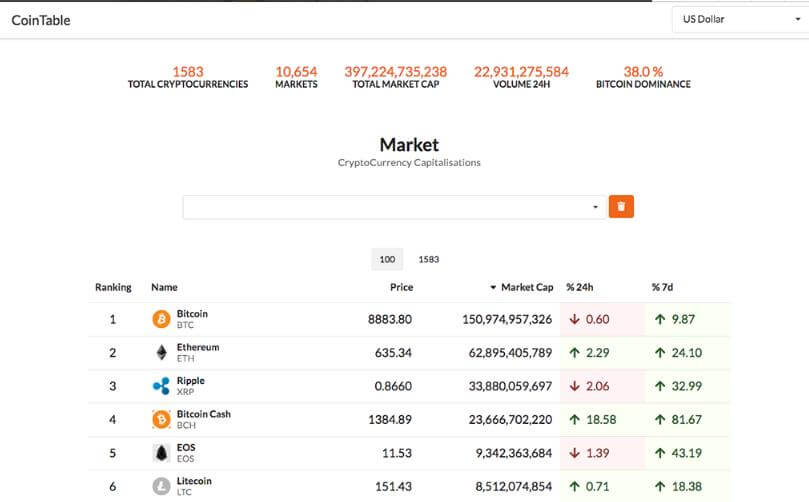This screenshot has width=809, height=502.
Task: Click the EOS logo icon
Action: tap(161, 453)
